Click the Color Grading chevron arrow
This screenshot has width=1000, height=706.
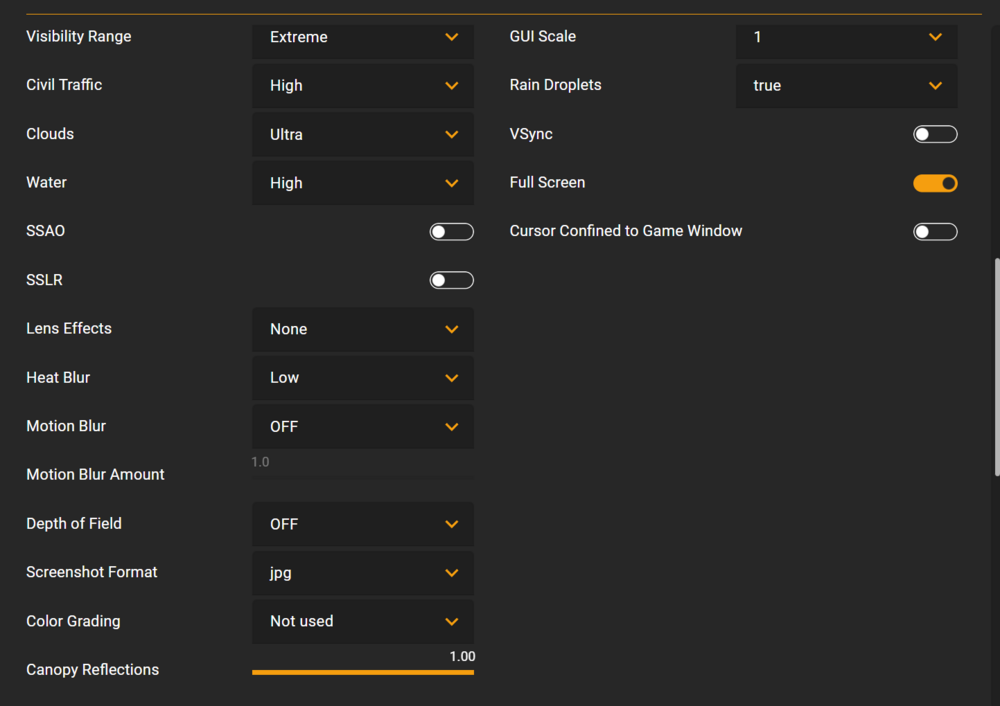452,622
